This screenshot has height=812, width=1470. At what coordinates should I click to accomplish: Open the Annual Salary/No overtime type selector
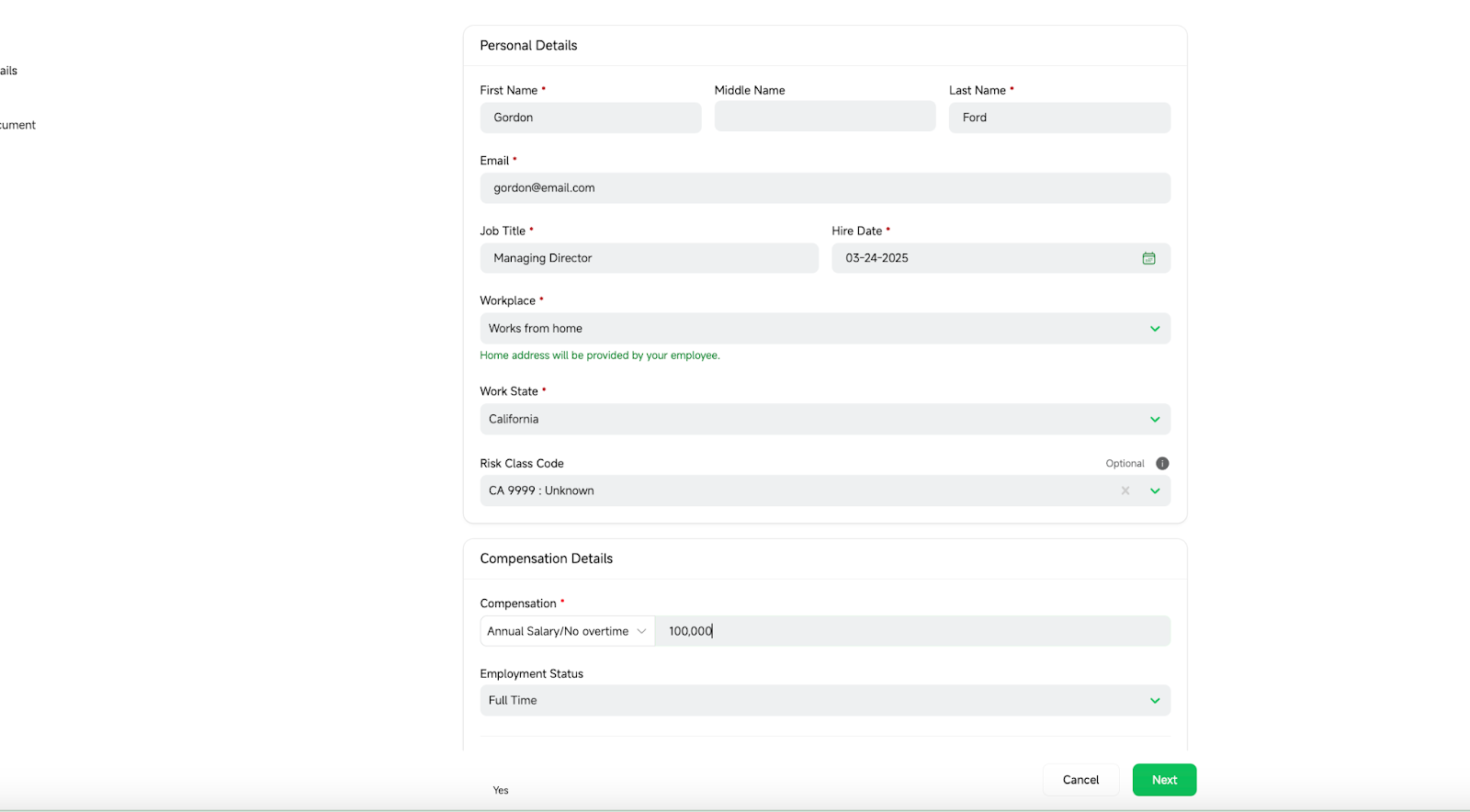click(x=567, y=631)
